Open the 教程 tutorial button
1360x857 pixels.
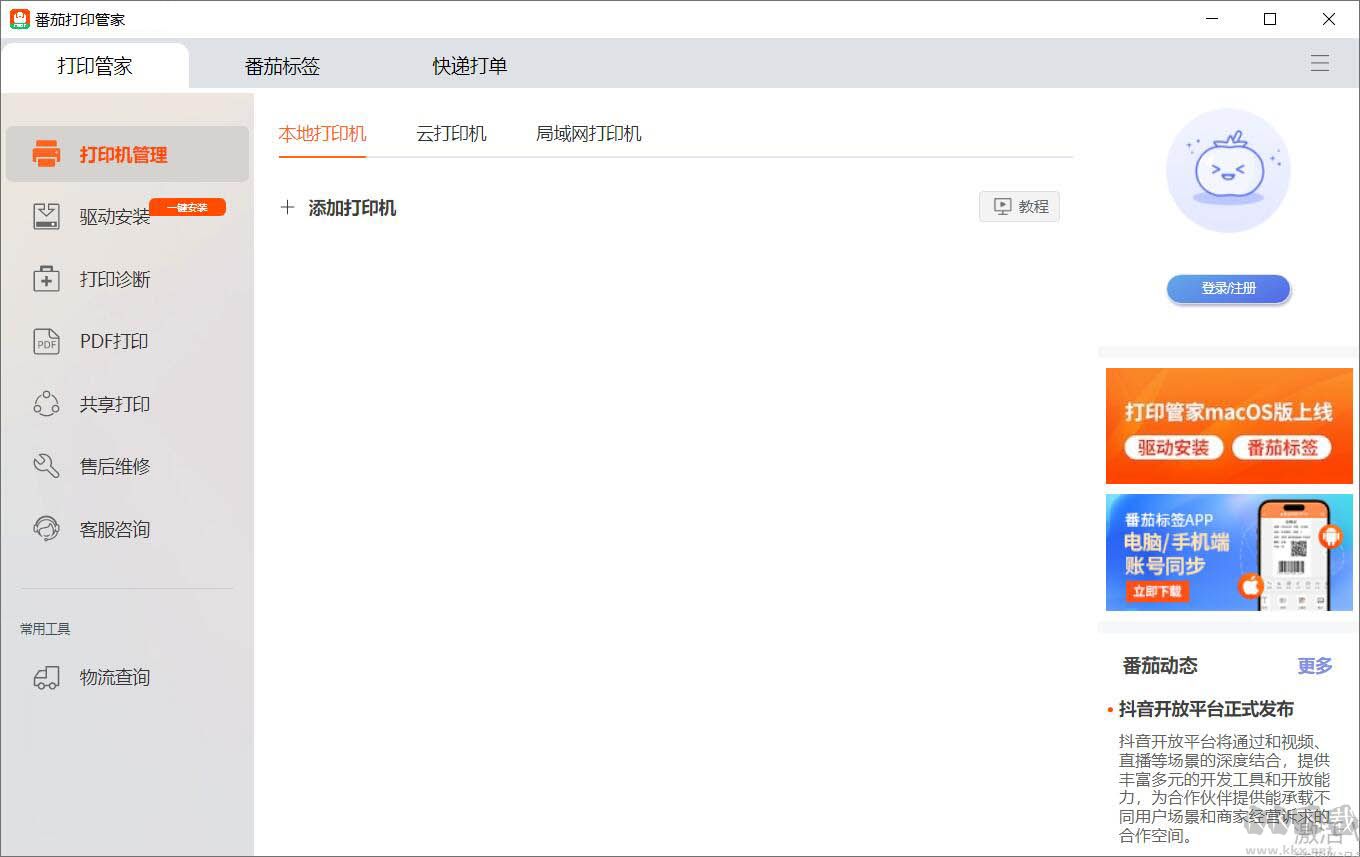tap(1019, 207)
